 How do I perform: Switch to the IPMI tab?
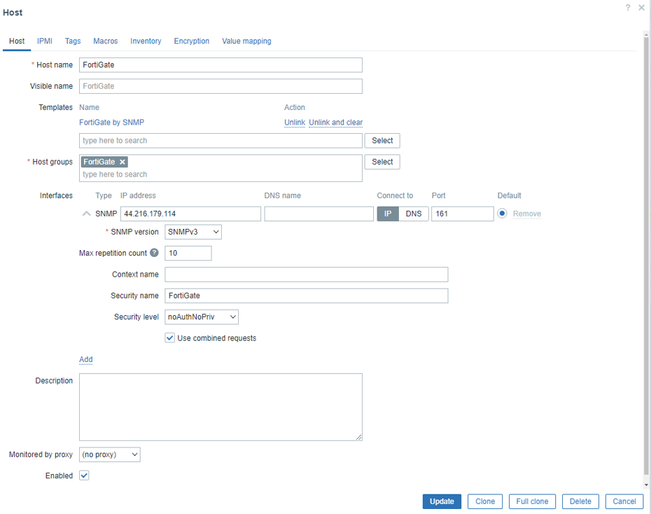(x=44, y=41)
